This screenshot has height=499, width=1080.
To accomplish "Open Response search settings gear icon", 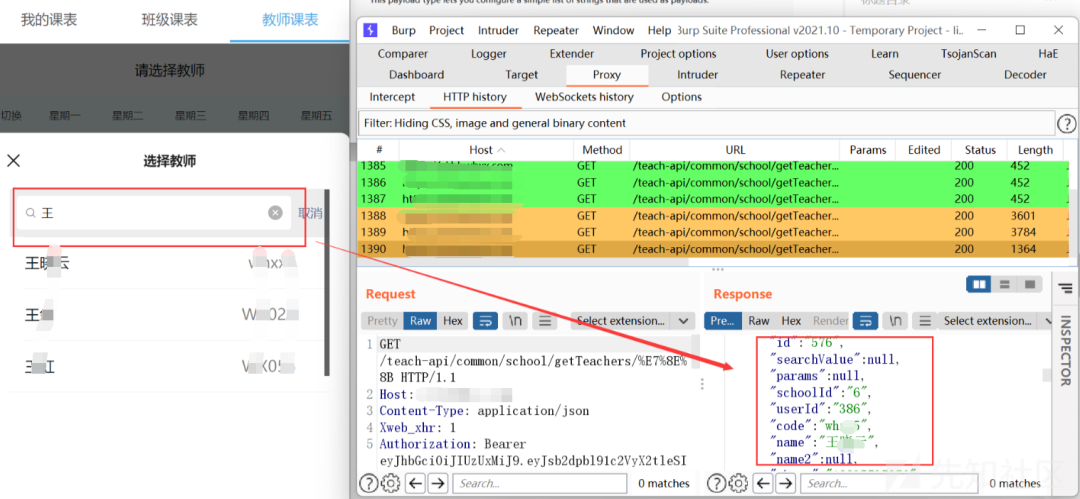I will coord(738,483).
